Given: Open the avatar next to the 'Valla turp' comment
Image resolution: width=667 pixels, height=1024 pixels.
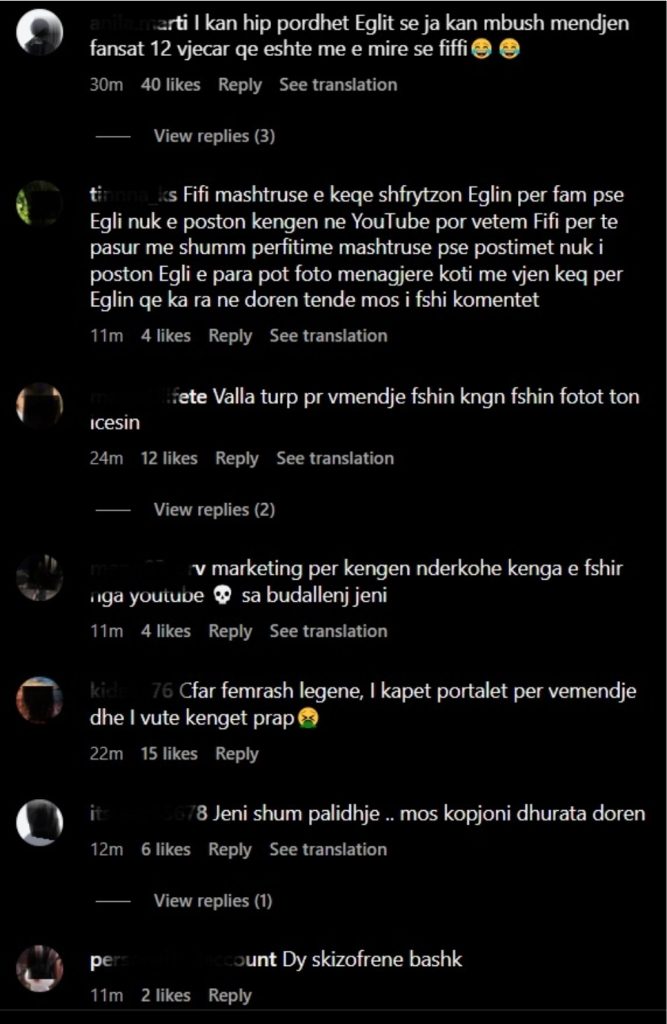Looking at the screenshot, I should (x=39, y=406).
